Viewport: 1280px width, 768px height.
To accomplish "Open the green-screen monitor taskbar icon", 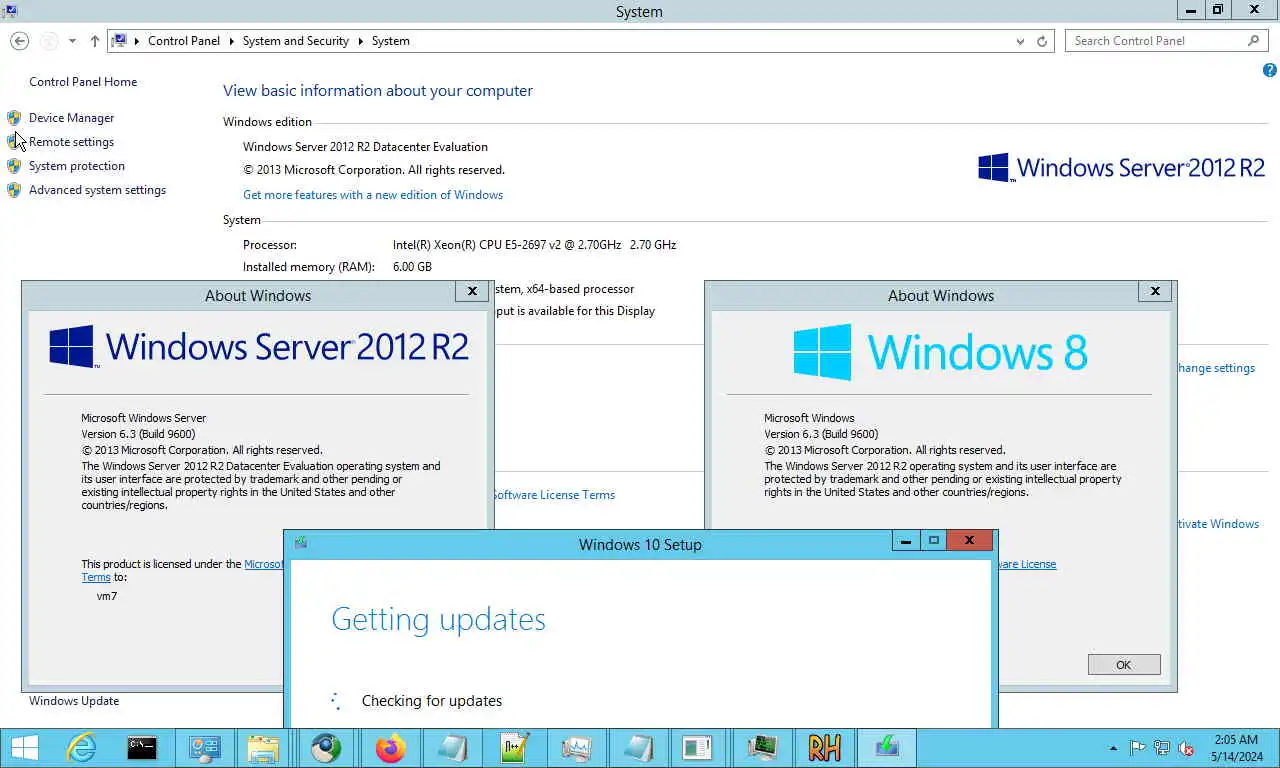I will [762, 748].
